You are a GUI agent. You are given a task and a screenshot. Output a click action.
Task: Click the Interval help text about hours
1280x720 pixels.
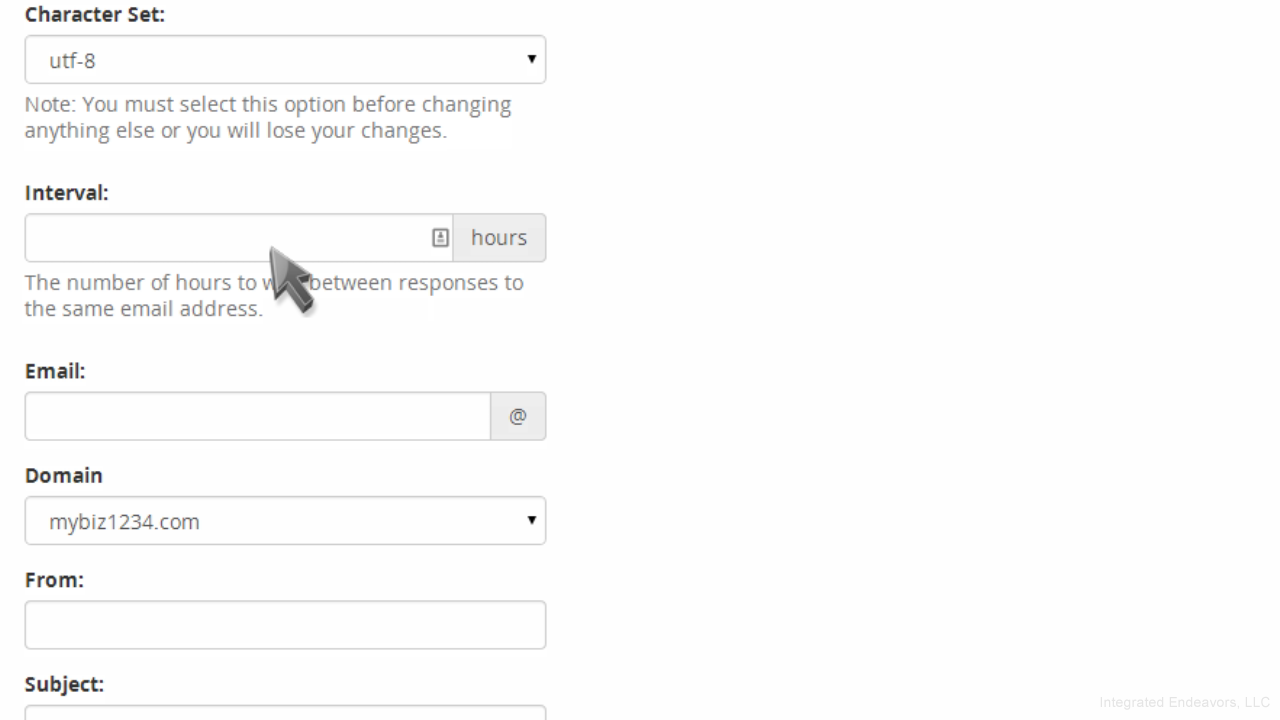[x=274, y=296]
